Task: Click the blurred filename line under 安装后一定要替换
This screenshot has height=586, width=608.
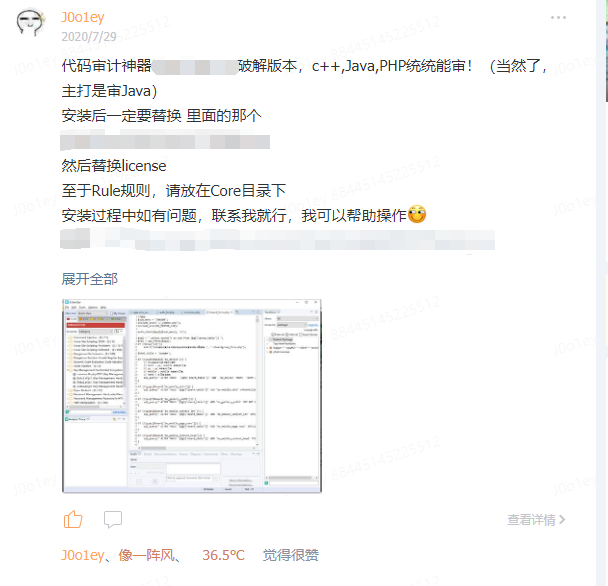Action: (165, 142)
